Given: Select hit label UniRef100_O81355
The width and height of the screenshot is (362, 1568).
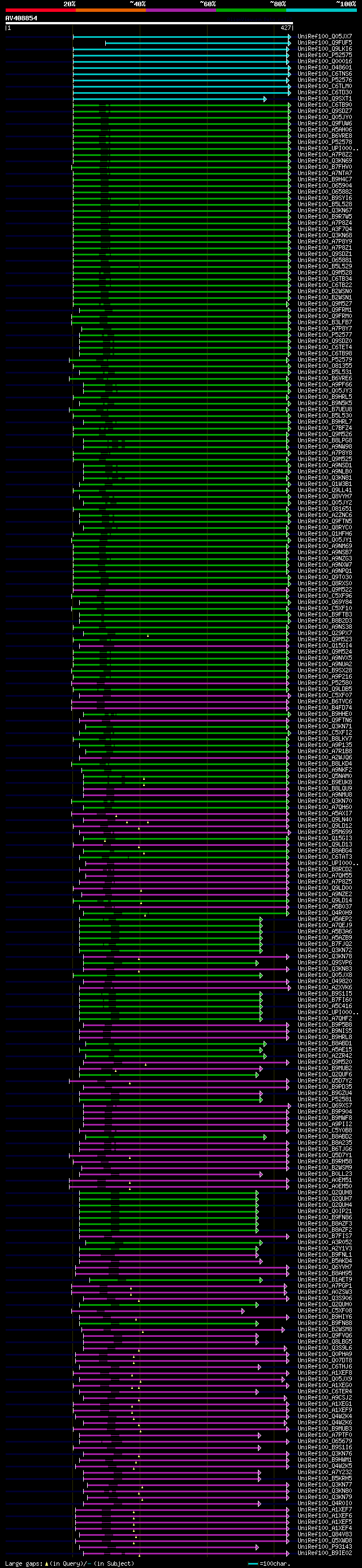Looking at the screenshot, I should pyautogui.click(x=325, y=366).
